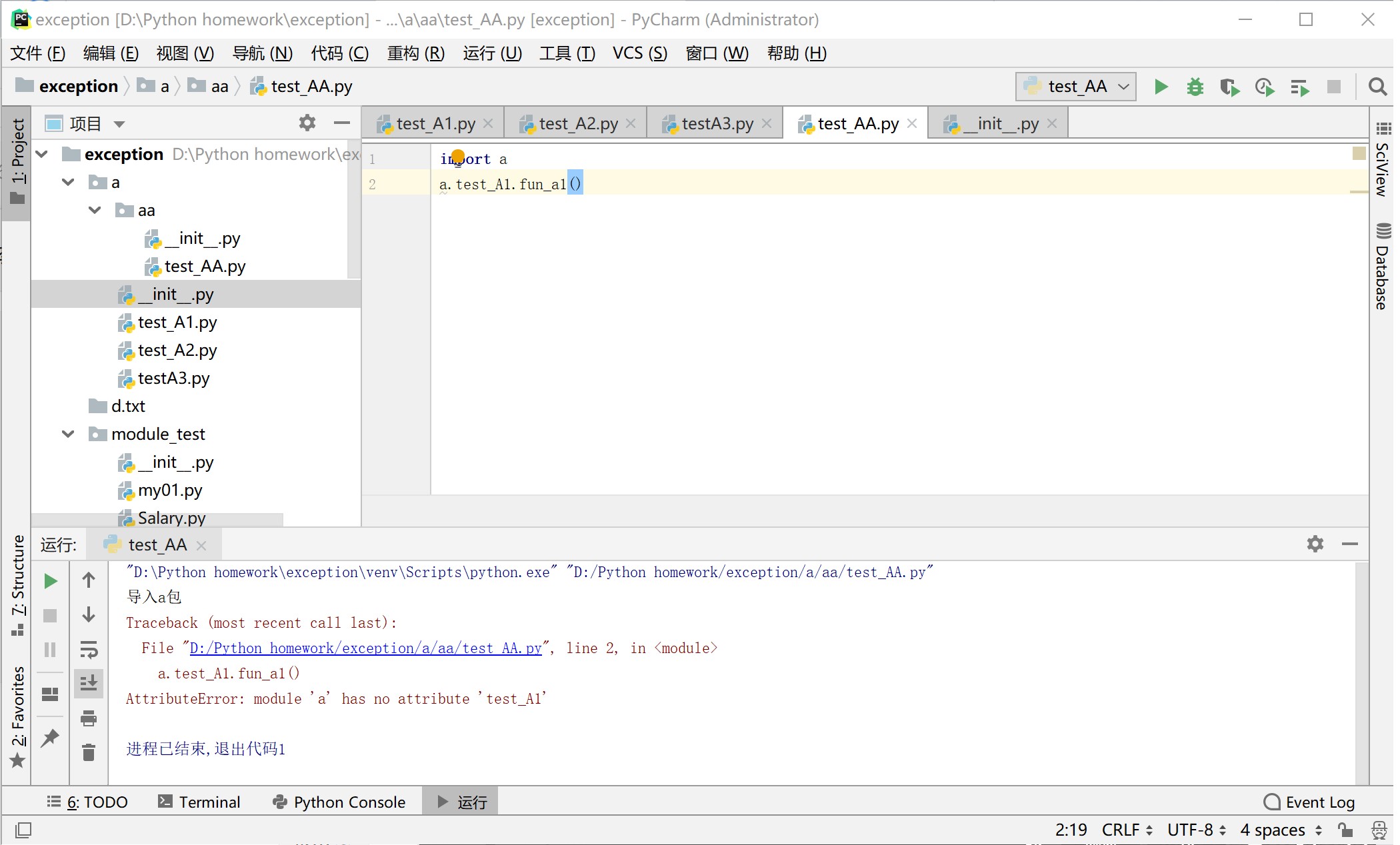Open the VCS (S) menu
This screenshot has height=845, width=1400.
[x=640, y=53]
